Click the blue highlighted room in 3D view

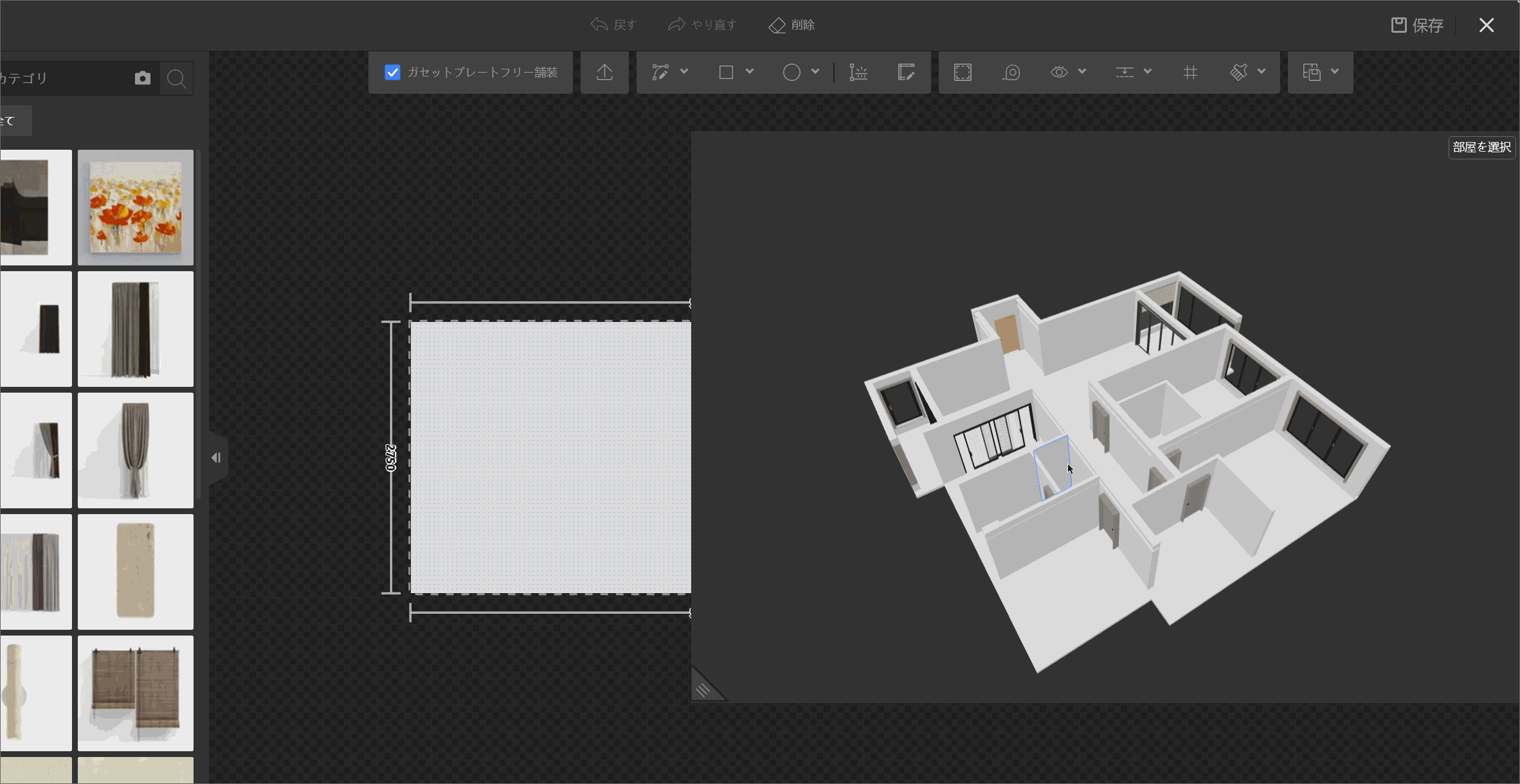(1054, 467)
